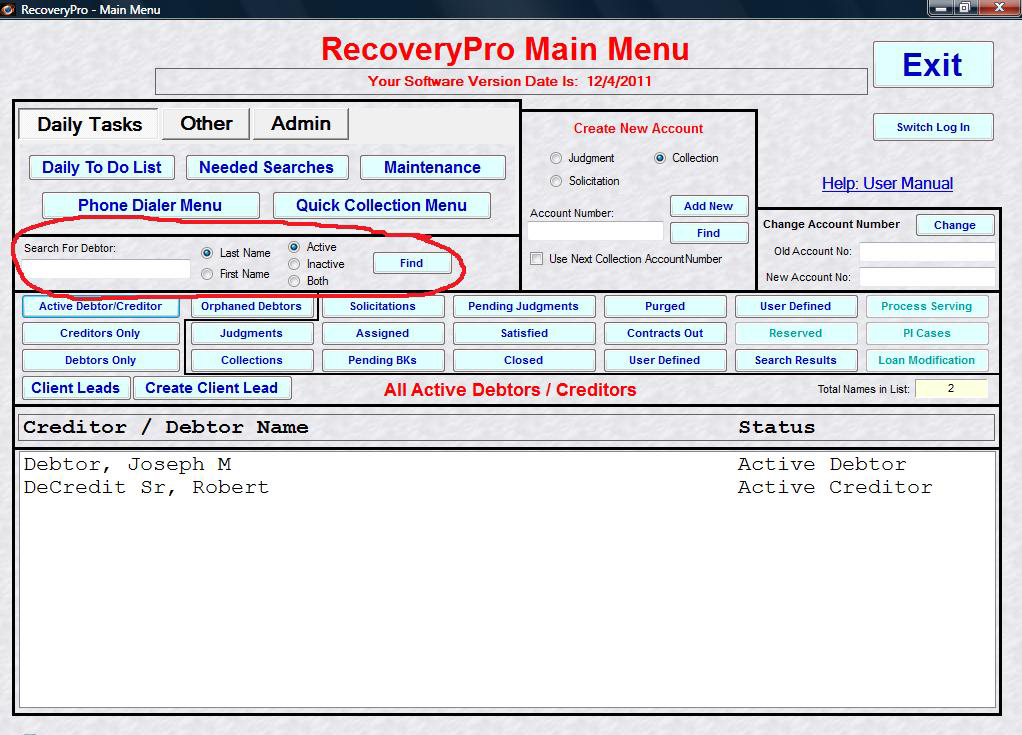
Task: Show Pending Judgments
Action: coord(523,306)
